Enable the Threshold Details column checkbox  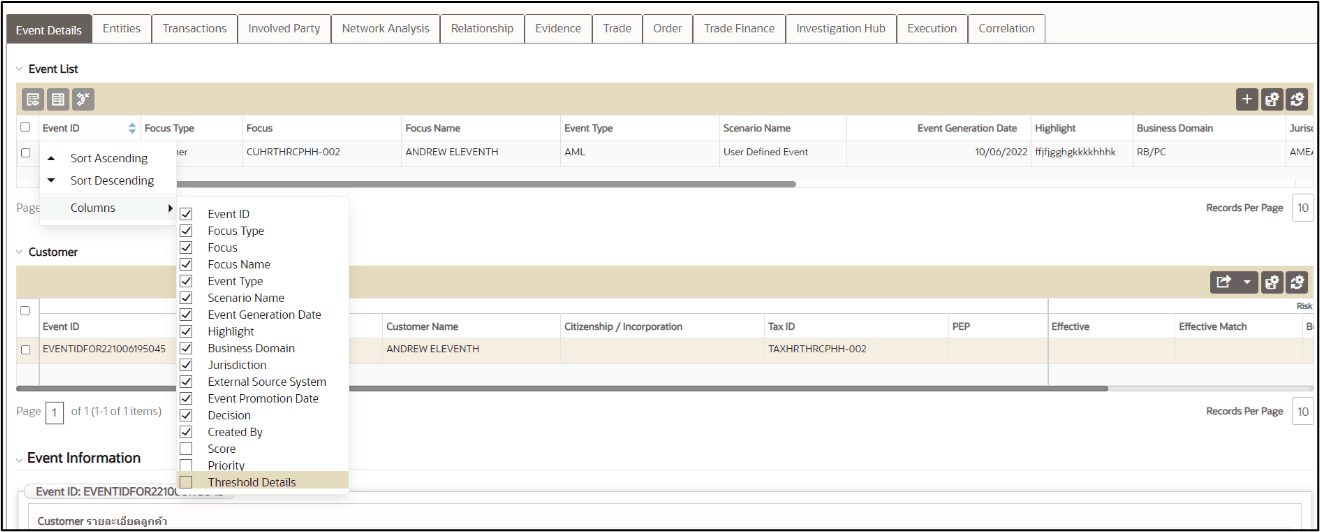point(186,482)
